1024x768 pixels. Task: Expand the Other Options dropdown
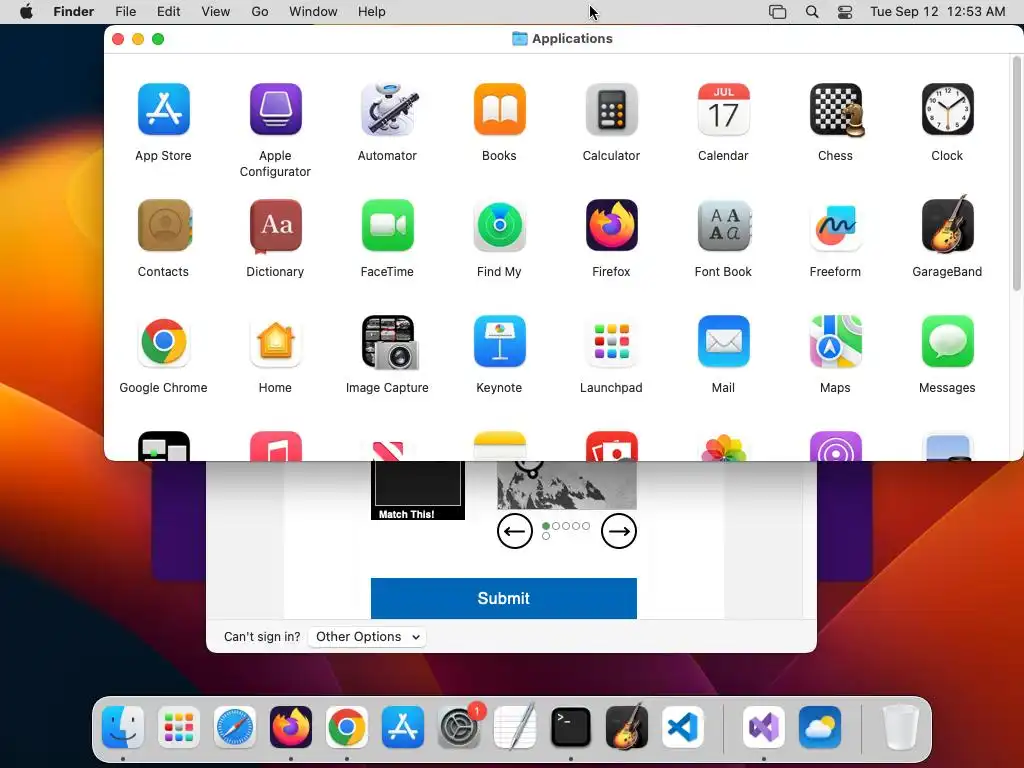tap(367, 637)
